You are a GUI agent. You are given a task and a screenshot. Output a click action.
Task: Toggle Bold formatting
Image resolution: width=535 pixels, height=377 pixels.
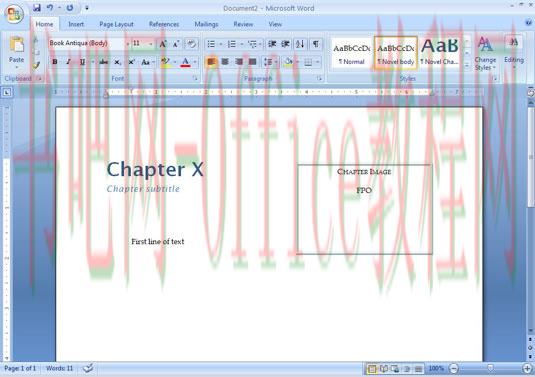coord(55,62)
